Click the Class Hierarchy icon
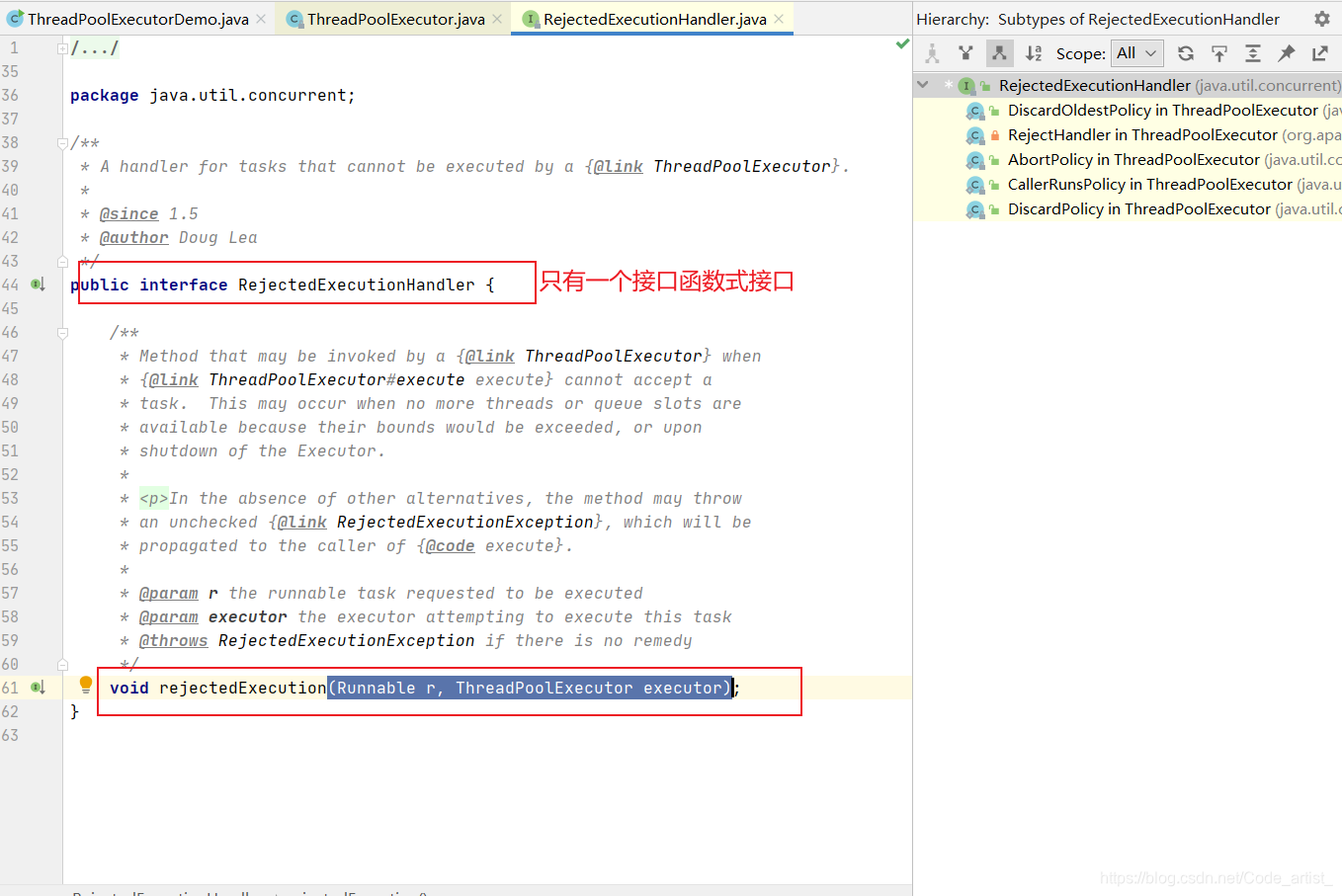The height and width of the screenshot is (896, 1342). tap(932, 53)
